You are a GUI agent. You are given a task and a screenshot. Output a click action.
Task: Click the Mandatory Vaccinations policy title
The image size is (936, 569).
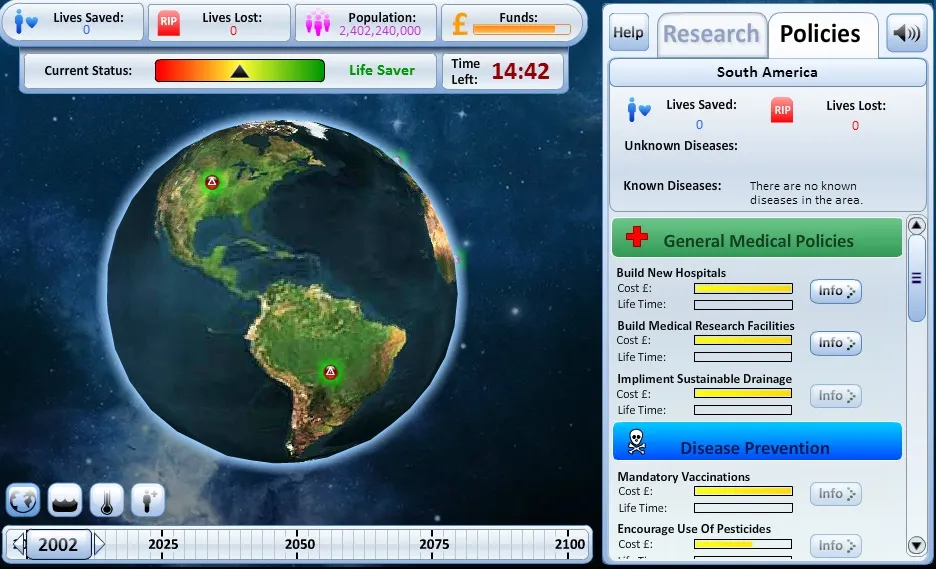click(x=683, y=476)
